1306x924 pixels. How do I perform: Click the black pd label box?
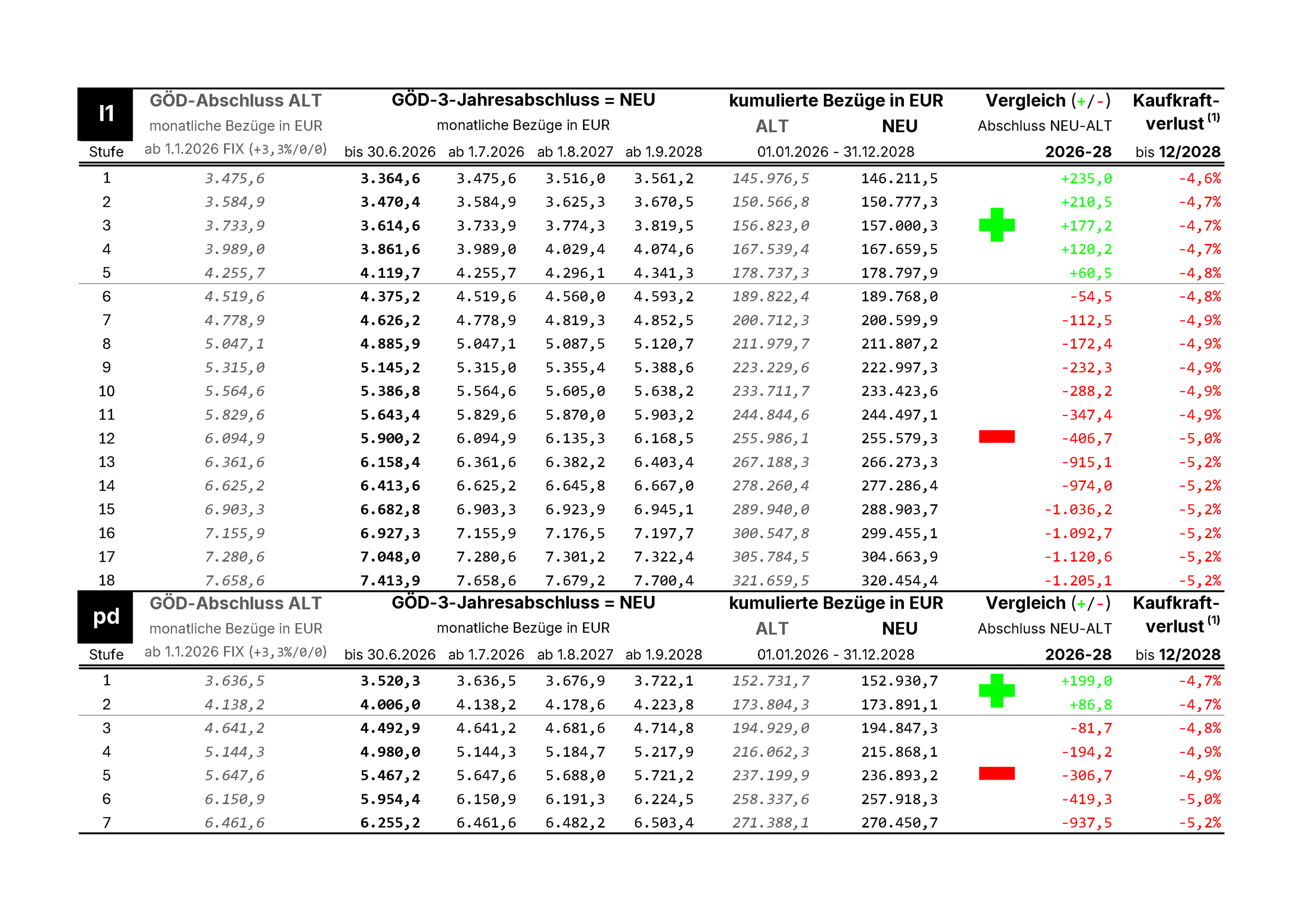(105, 617)
